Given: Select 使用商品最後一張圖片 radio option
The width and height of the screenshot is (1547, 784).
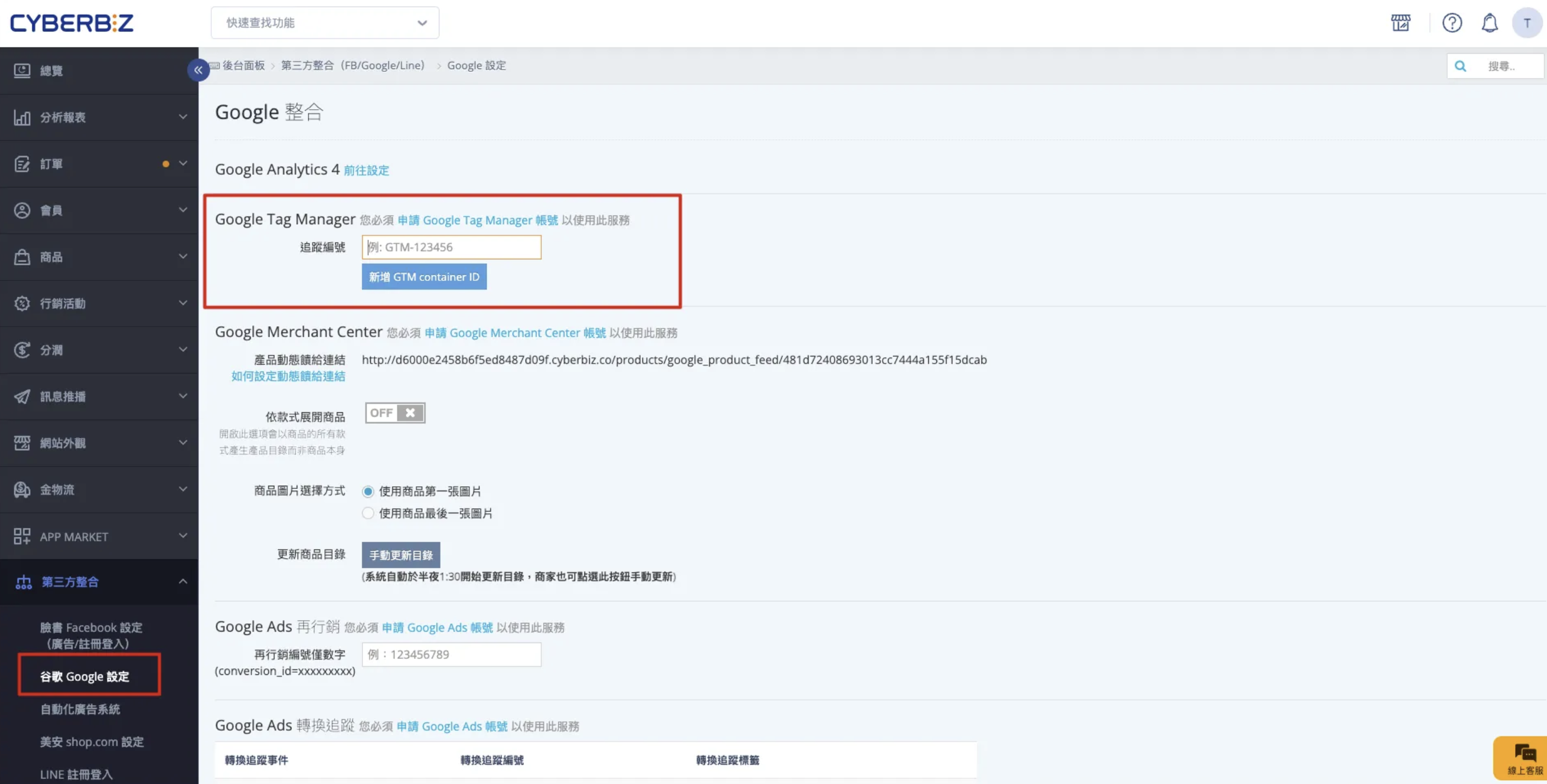Looking at the screenshot, I should point(368,513).
